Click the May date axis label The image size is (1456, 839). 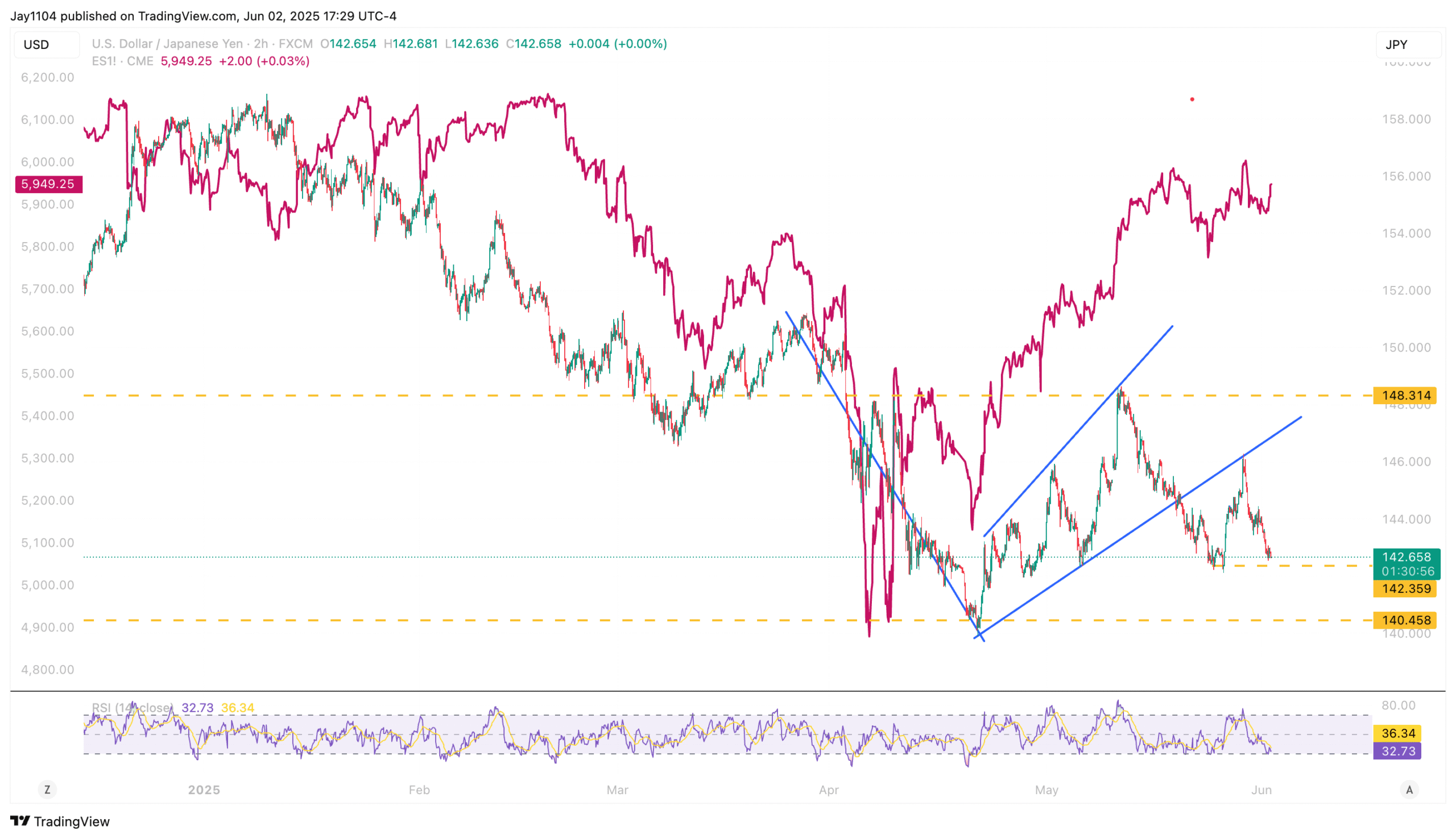pos(1046,790)
